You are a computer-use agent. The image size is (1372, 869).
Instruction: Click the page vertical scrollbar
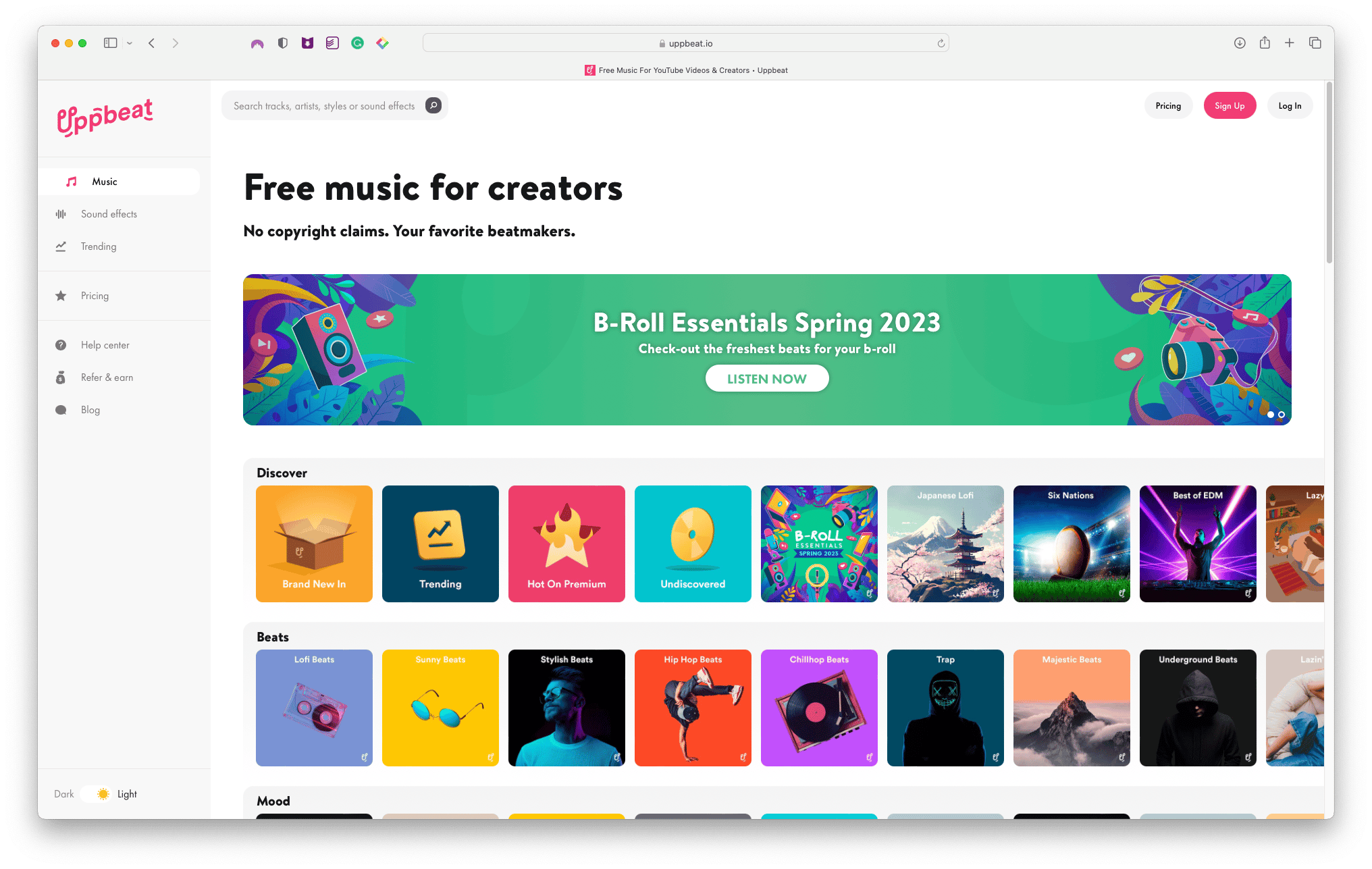pos(1329,174)
